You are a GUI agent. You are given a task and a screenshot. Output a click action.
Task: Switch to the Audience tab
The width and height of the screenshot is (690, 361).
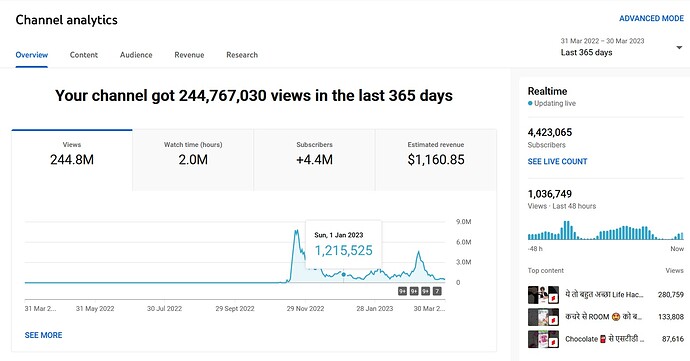[136, 55]
